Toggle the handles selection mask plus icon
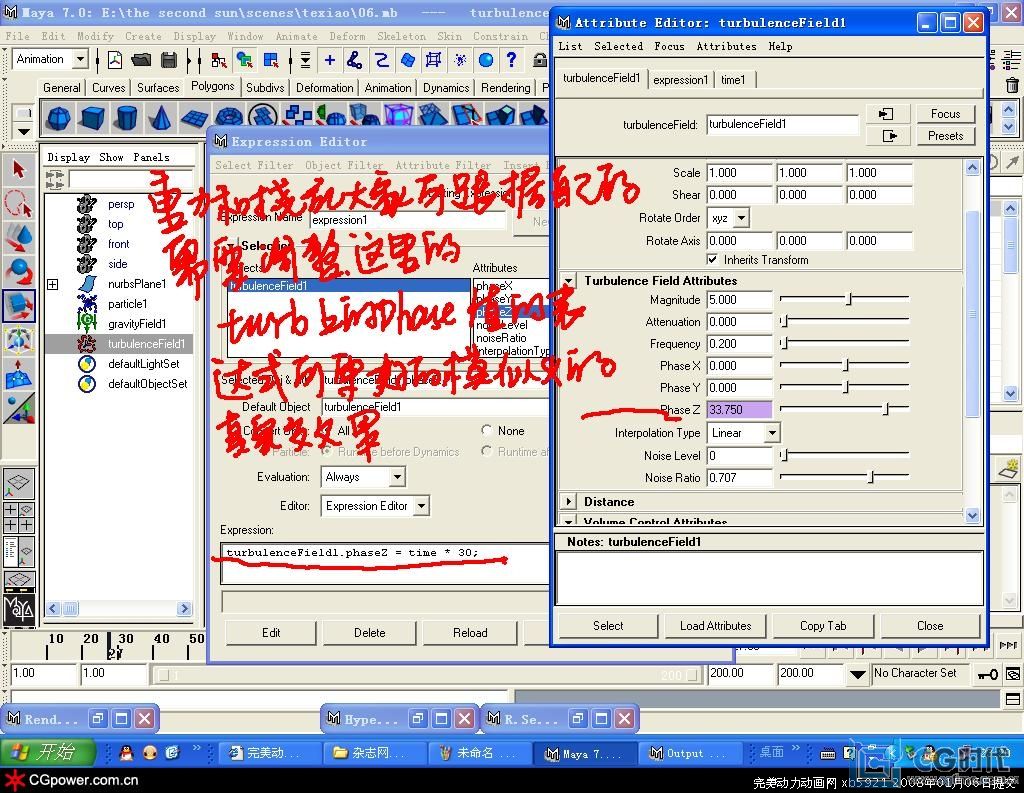Image resolution: width=1024 pixels, height=793 pixels. [x=330, y=60]
